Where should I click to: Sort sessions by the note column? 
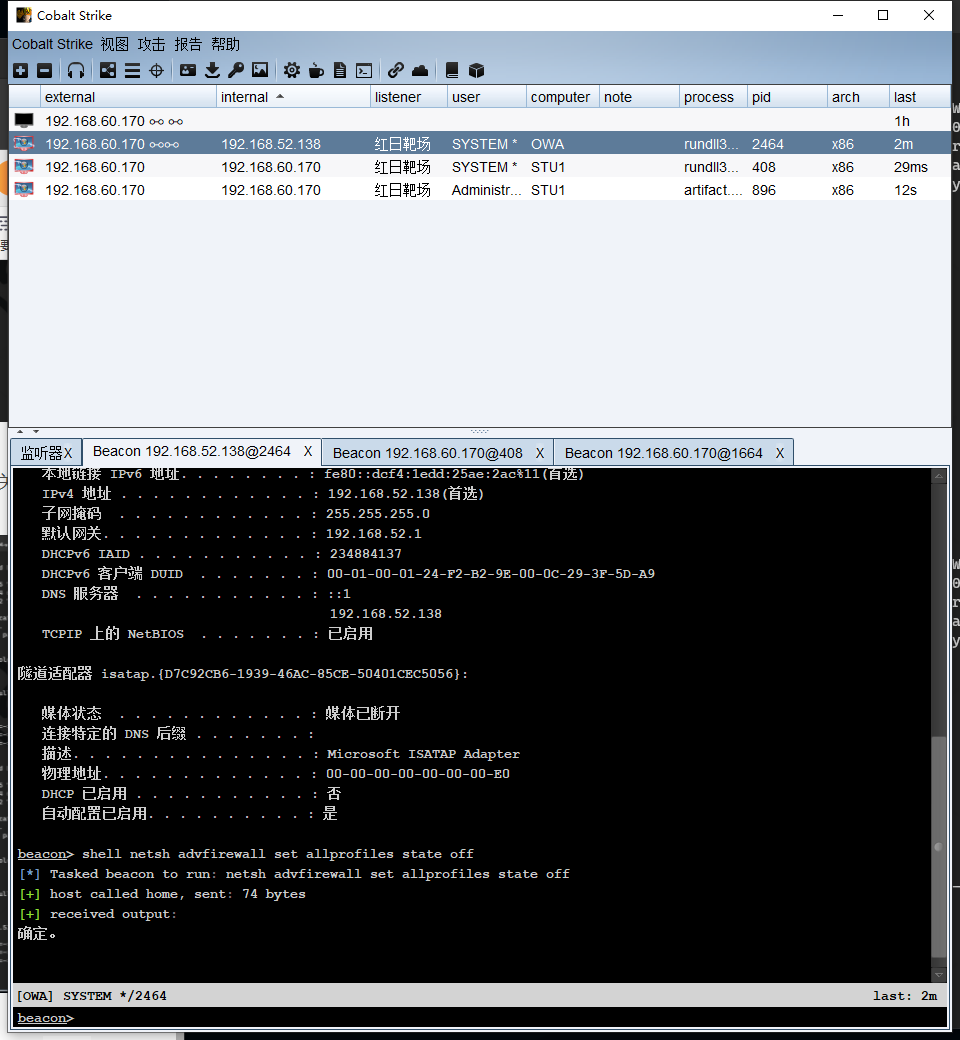[x=639, y=97]
